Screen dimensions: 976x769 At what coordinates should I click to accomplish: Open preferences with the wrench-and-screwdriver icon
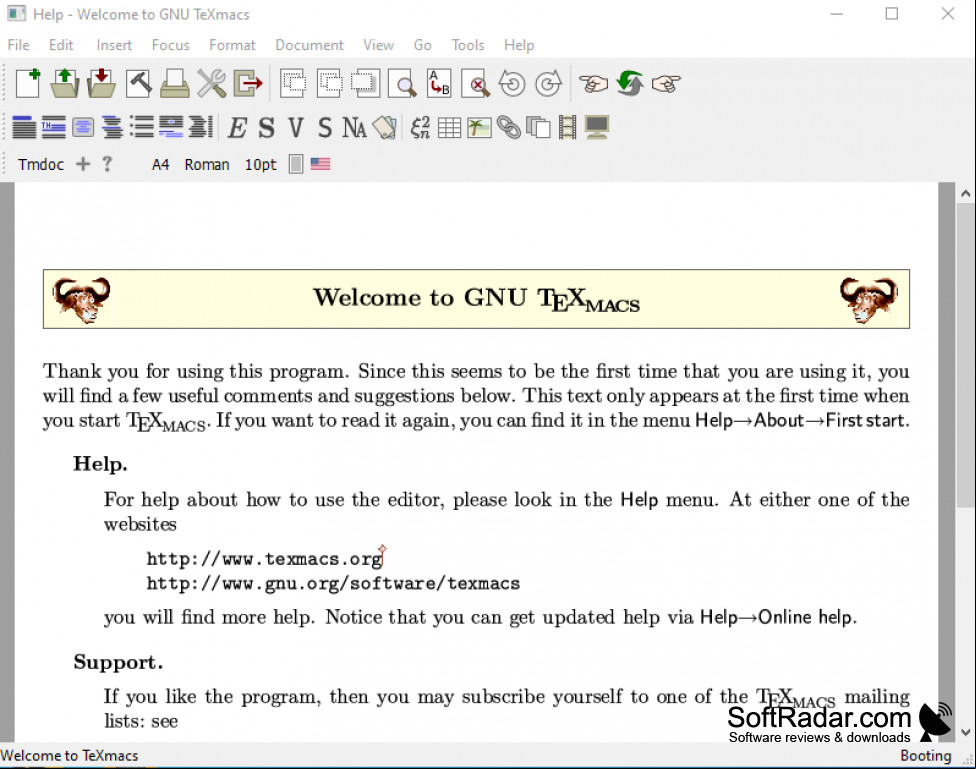click(x=212, y=83)
